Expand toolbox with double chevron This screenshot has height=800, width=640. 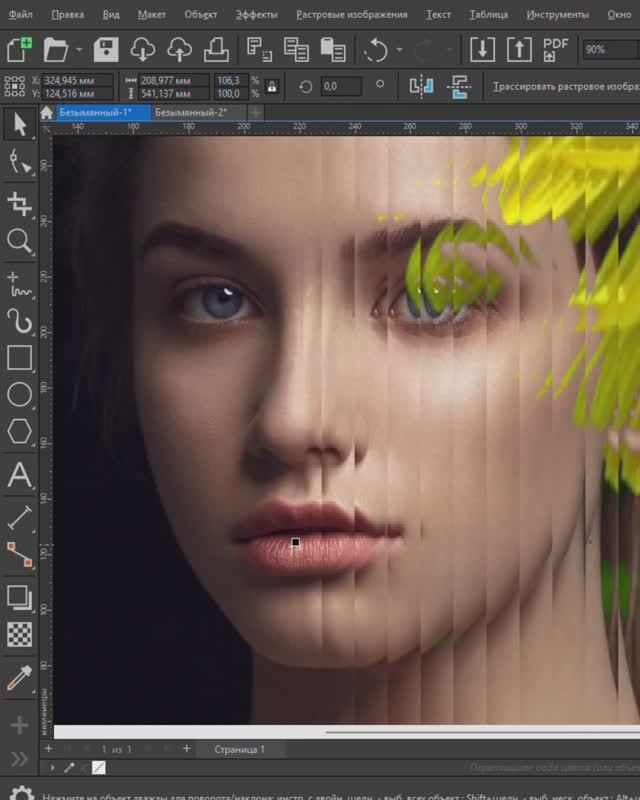(x=19, y=759)
